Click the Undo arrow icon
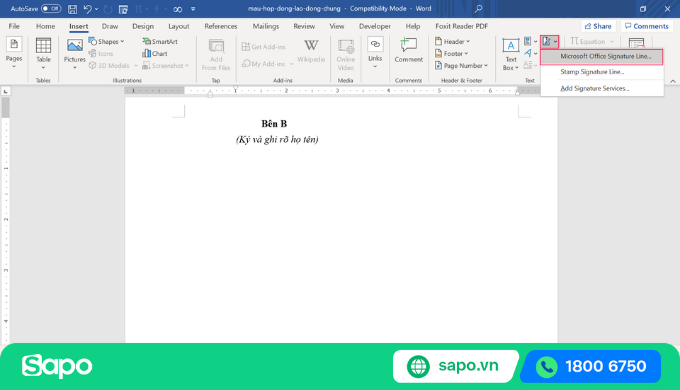Image resolution: width=680 pixels, height=390 pixels. click(88, 9)
